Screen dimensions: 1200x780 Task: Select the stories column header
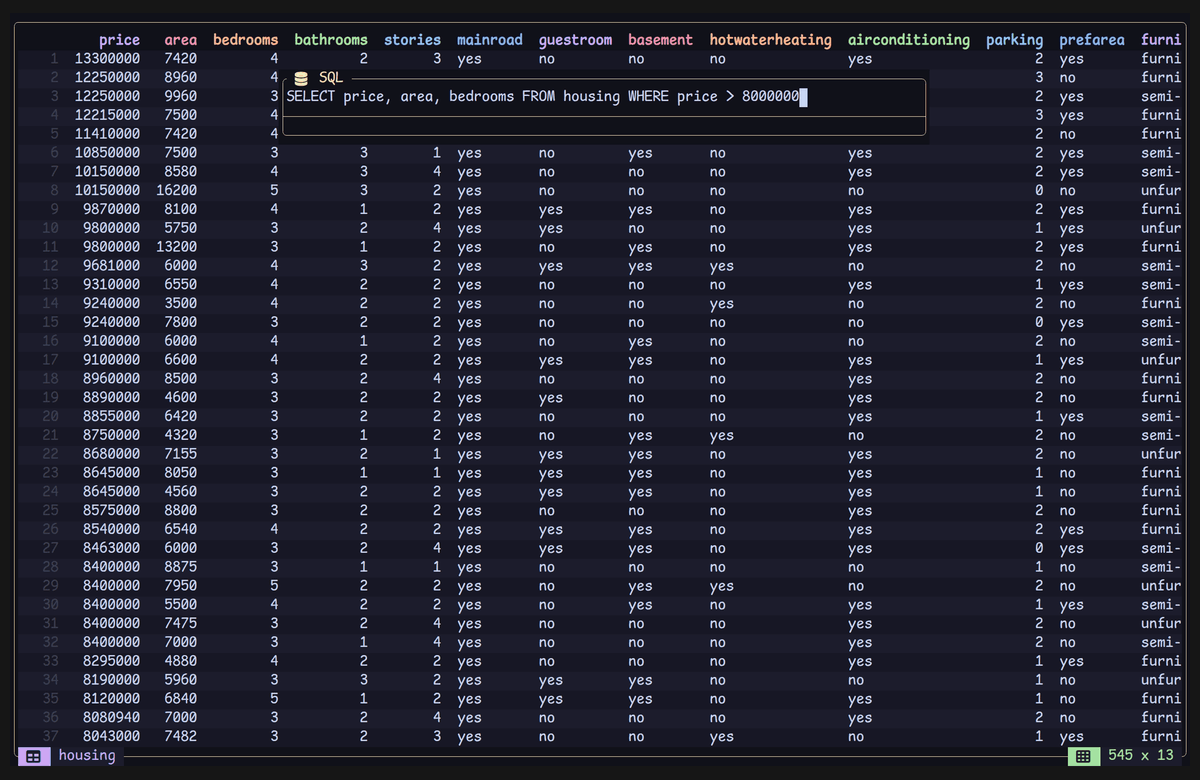412,40
